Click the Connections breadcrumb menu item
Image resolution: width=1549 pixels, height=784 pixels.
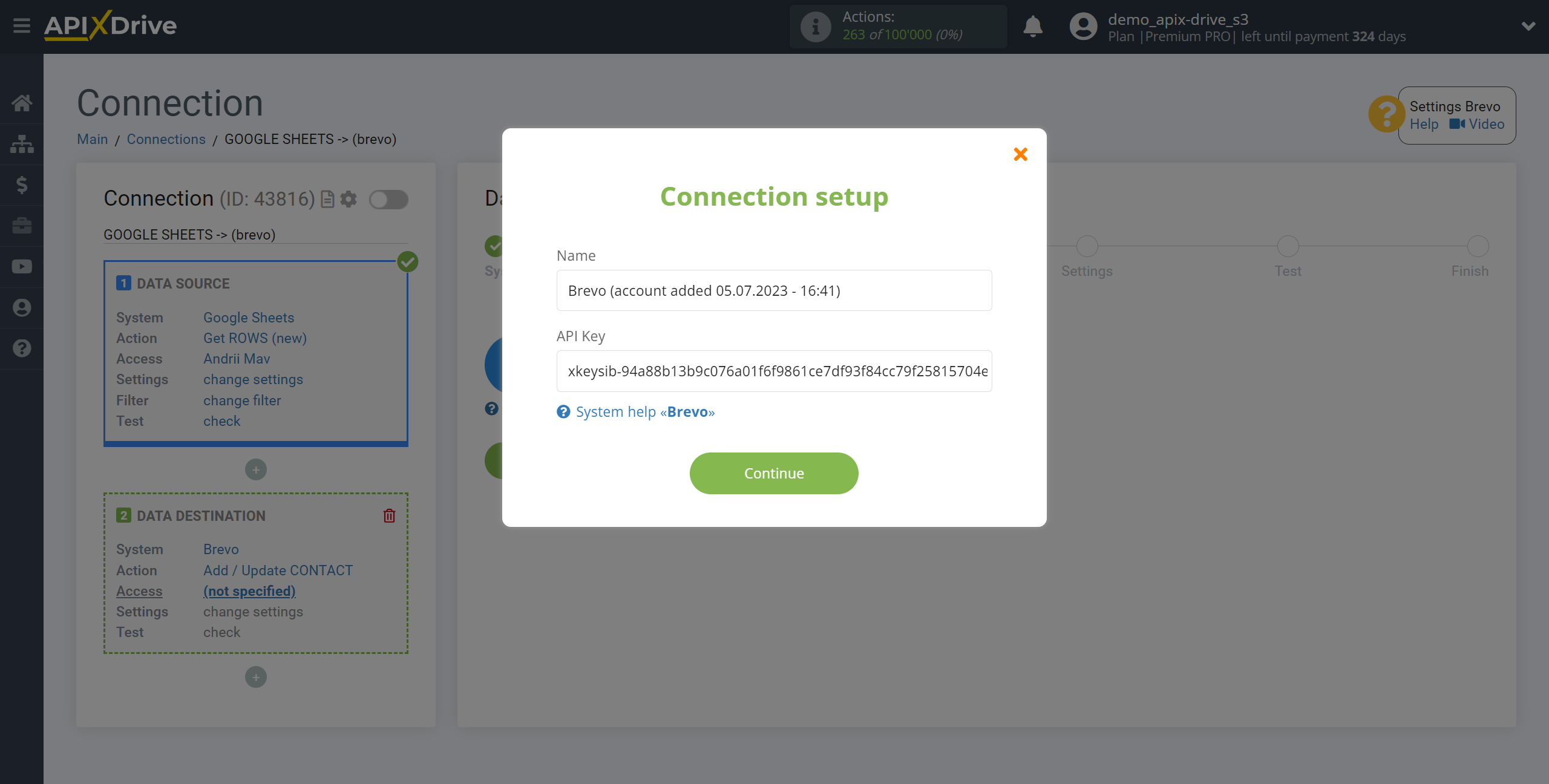pos(165,139)
